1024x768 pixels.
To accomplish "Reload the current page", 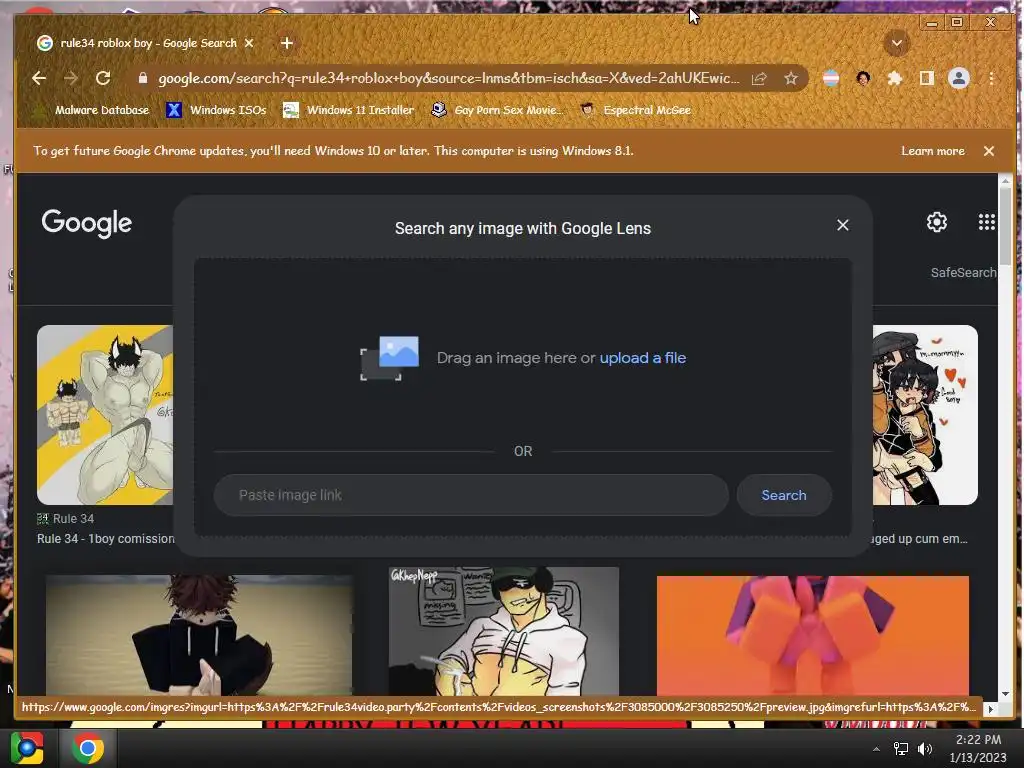I will (x=103, y=78).
